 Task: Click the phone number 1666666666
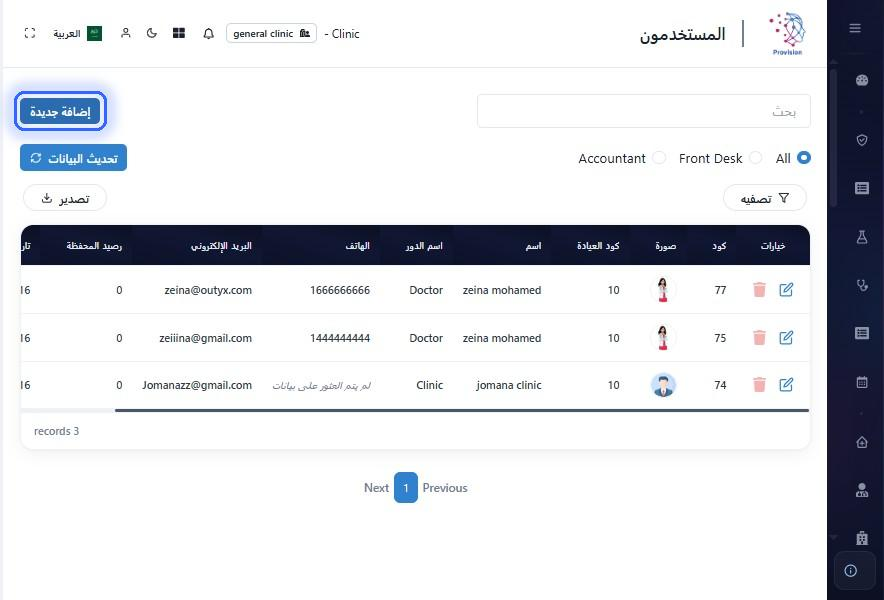coord(340,290)
